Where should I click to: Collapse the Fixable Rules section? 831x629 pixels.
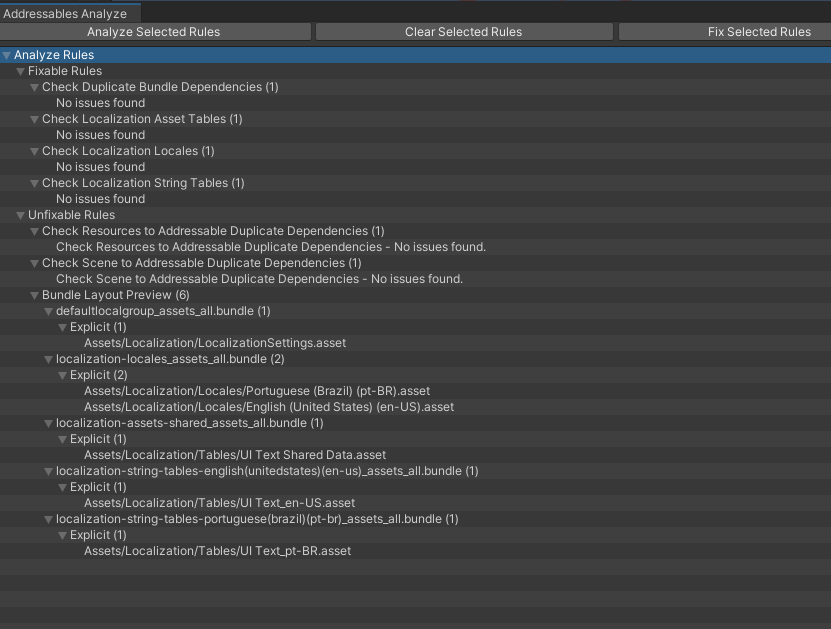pyautogui.click(x=20, y=70)
